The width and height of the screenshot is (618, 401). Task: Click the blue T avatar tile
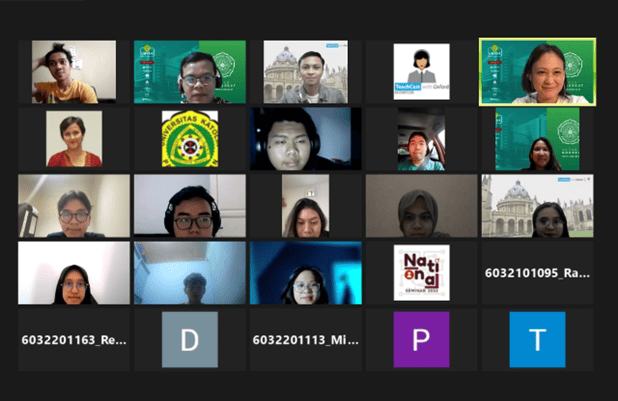point(537,339)
